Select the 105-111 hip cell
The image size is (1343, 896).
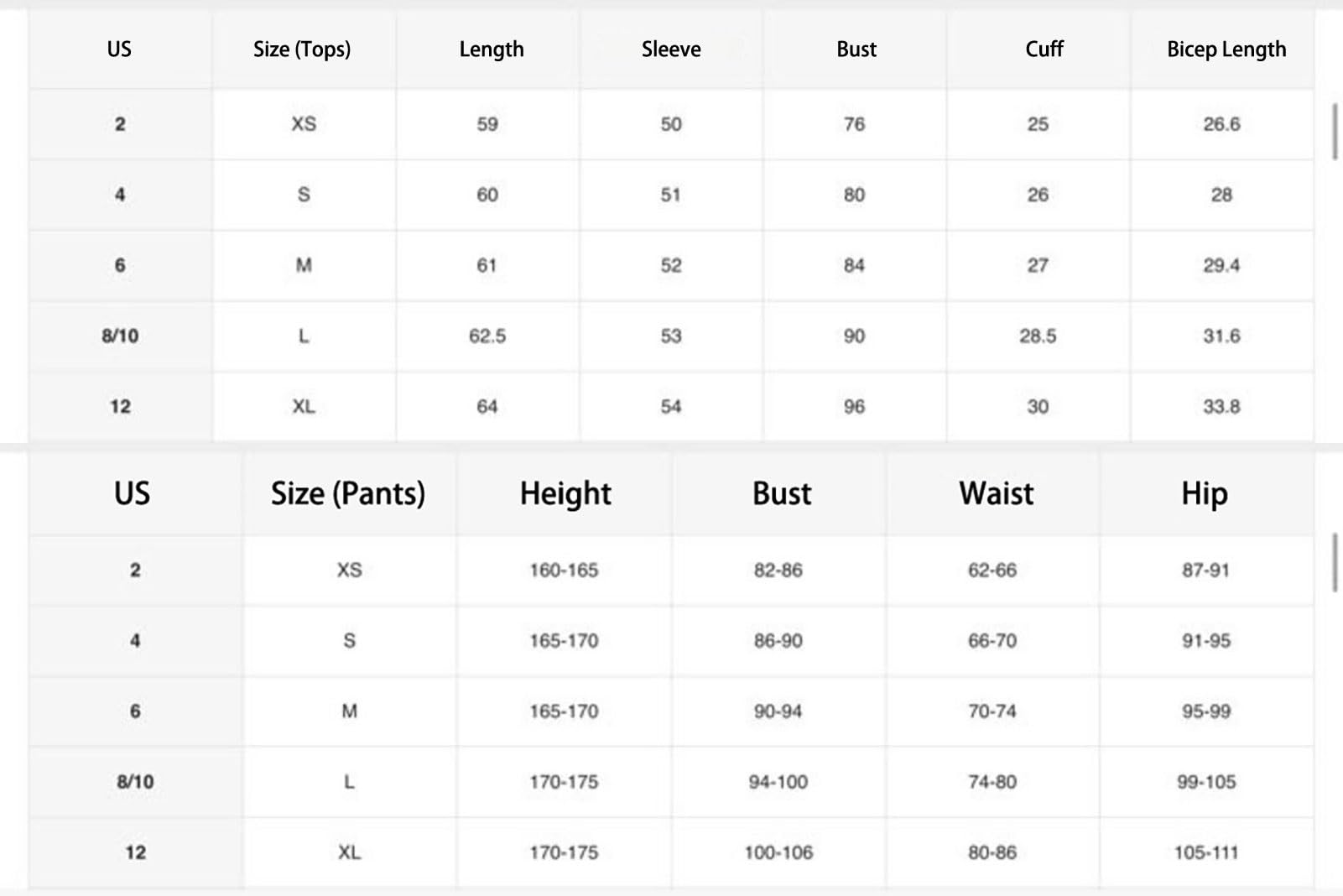tap(1206, 852)
